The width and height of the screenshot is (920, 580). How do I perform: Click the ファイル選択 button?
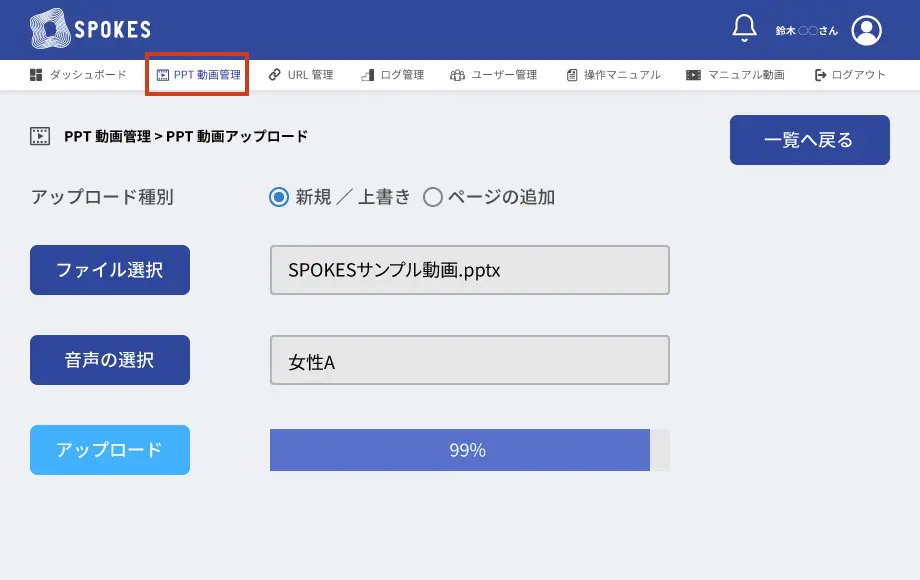click(110, 270)
